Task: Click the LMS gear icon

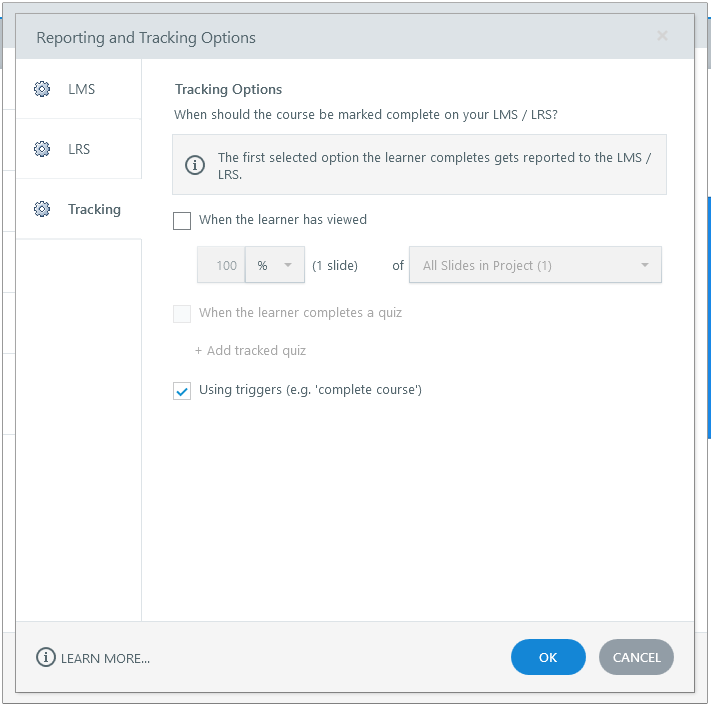Action: point(42,89)
